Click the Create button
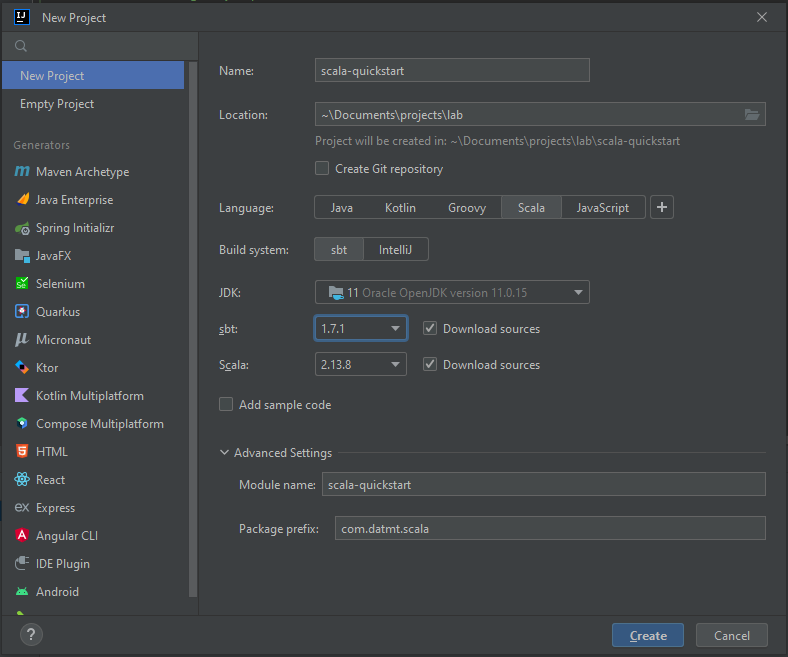Screen dimensions: 788x657 tap(648, 635)
